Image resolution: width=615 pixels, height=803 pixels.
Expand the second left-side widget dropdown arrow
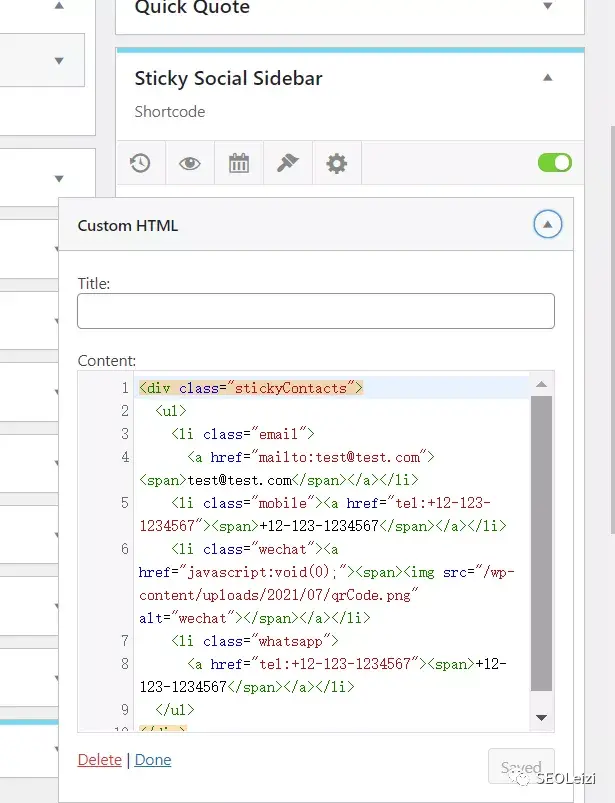[59, 179]
